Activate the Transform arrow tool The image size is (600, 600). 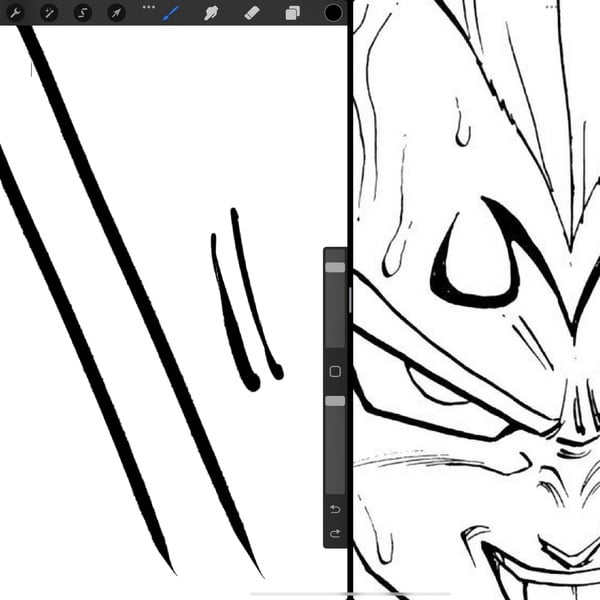click(116, 13)
